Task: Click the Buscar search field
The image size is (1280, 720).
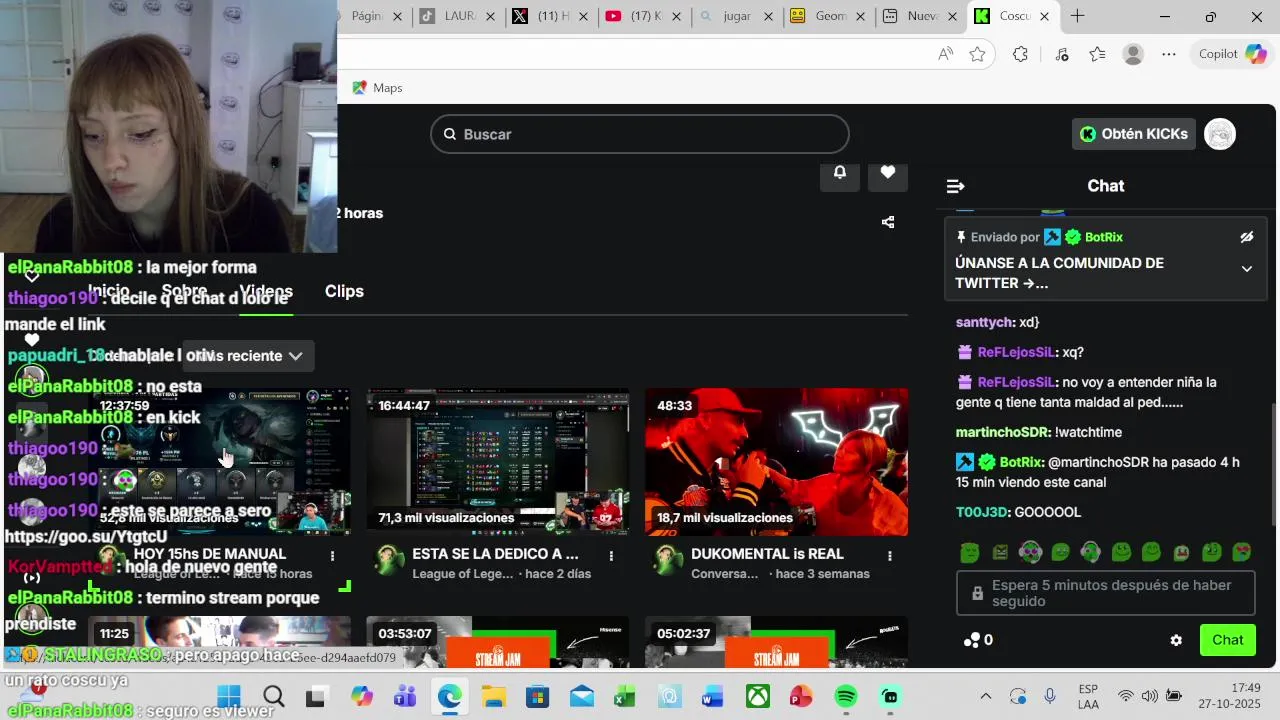Action: click(640, 134)
